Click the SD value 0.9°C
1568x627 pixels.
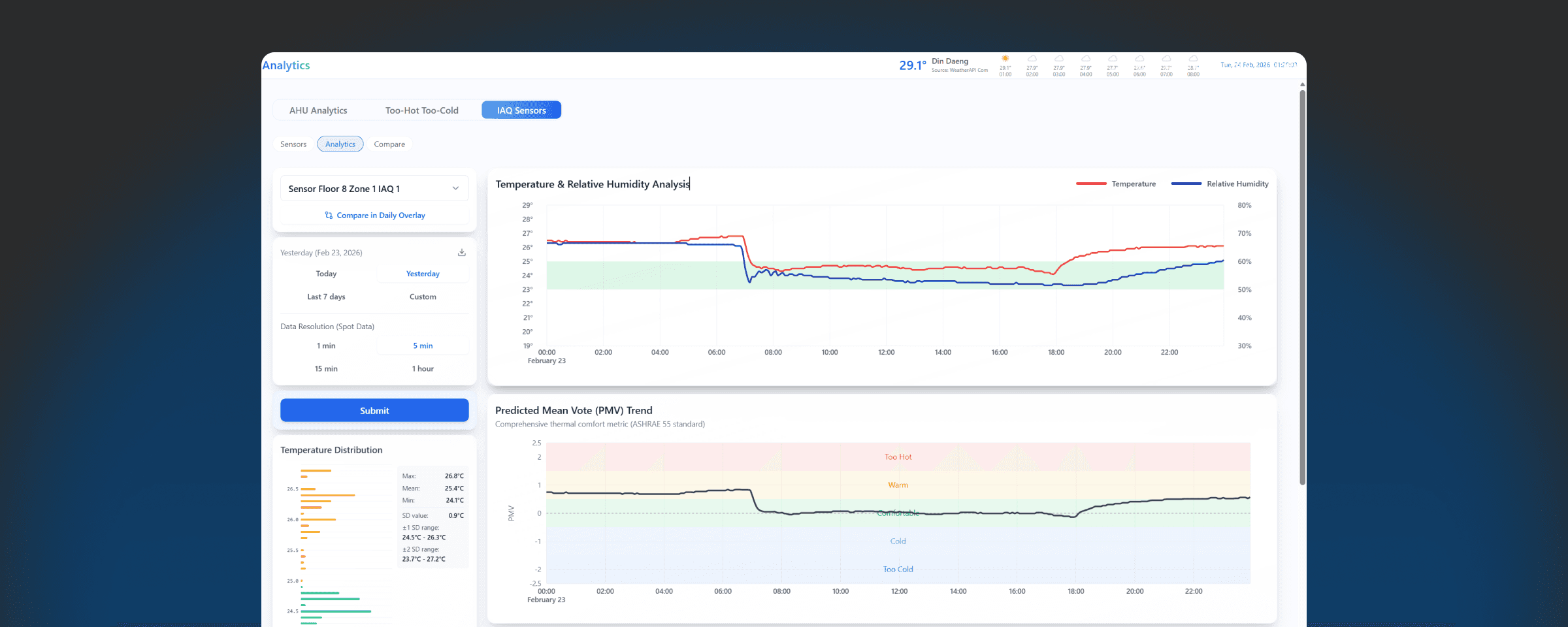pos(456,516)
